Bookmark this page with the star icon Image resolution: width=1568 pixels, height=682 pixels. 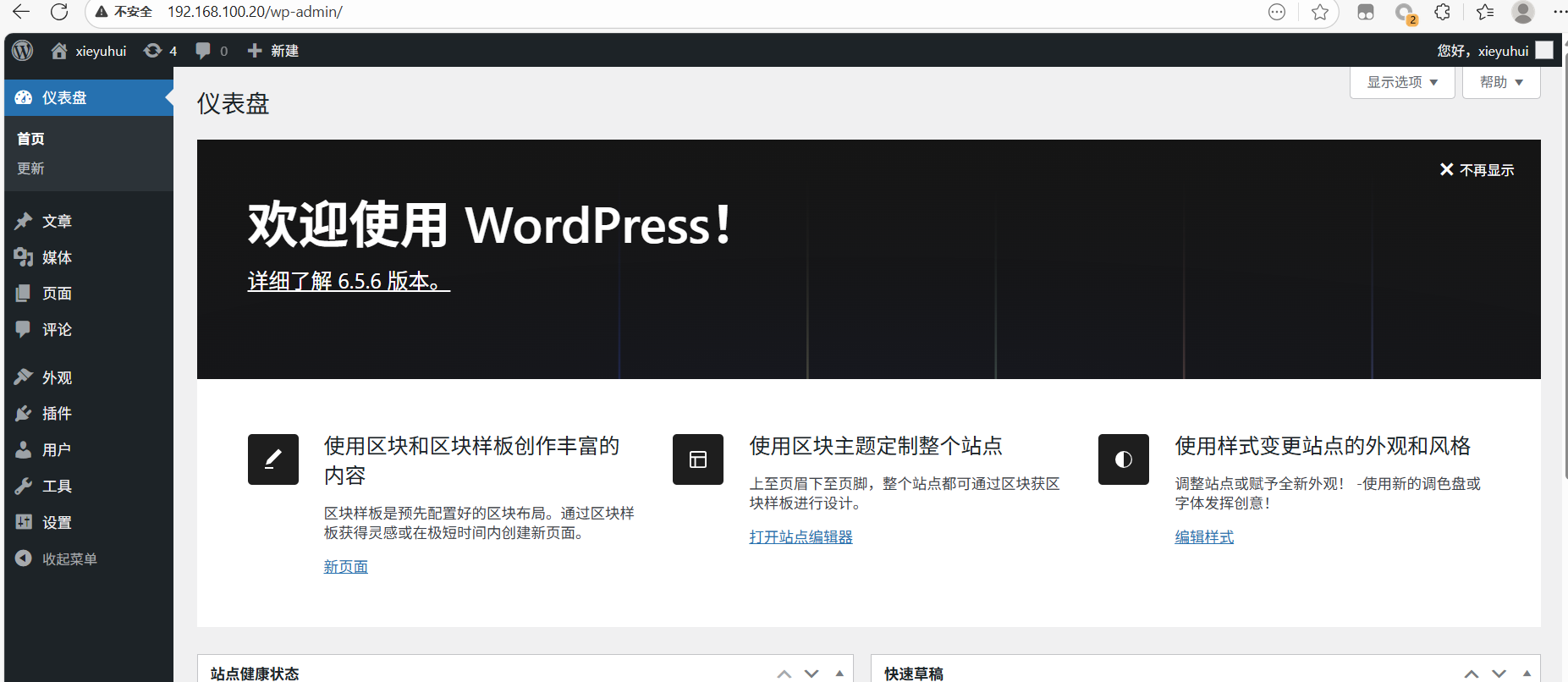point(1320,12)
